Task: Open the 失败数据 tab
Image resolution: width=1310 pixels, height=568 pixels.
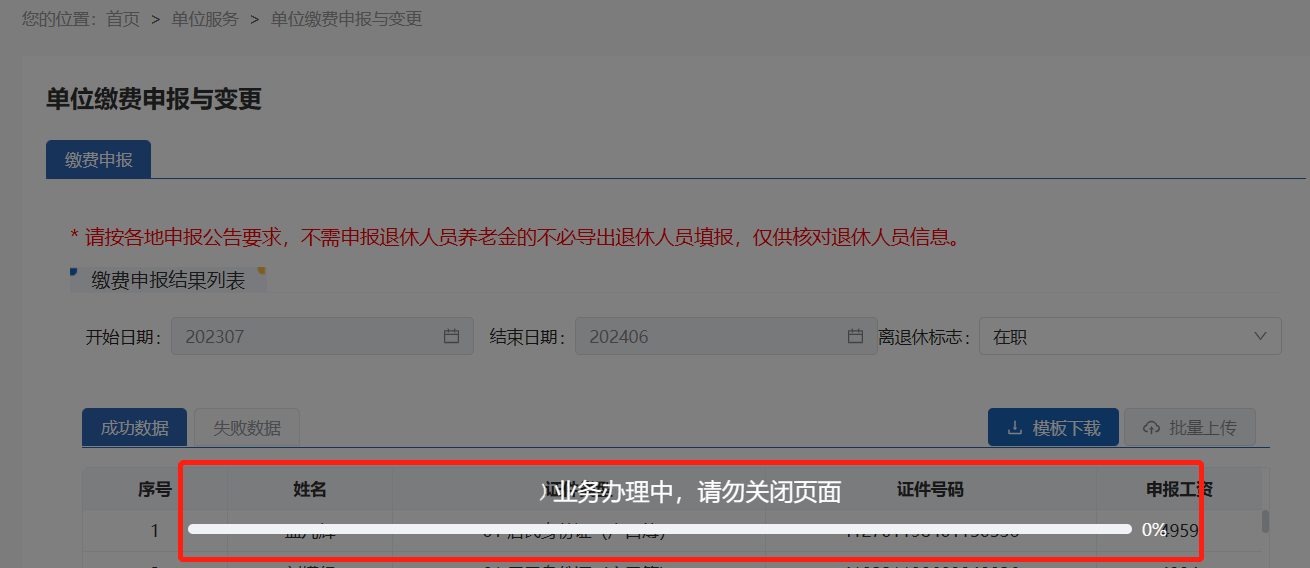Action: tap(247, 428)
